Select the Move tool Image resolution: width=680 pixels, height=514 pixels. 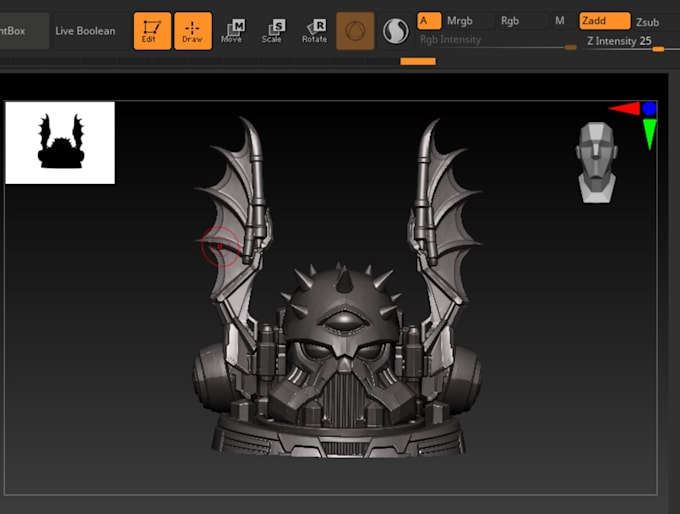coord(233,31)
